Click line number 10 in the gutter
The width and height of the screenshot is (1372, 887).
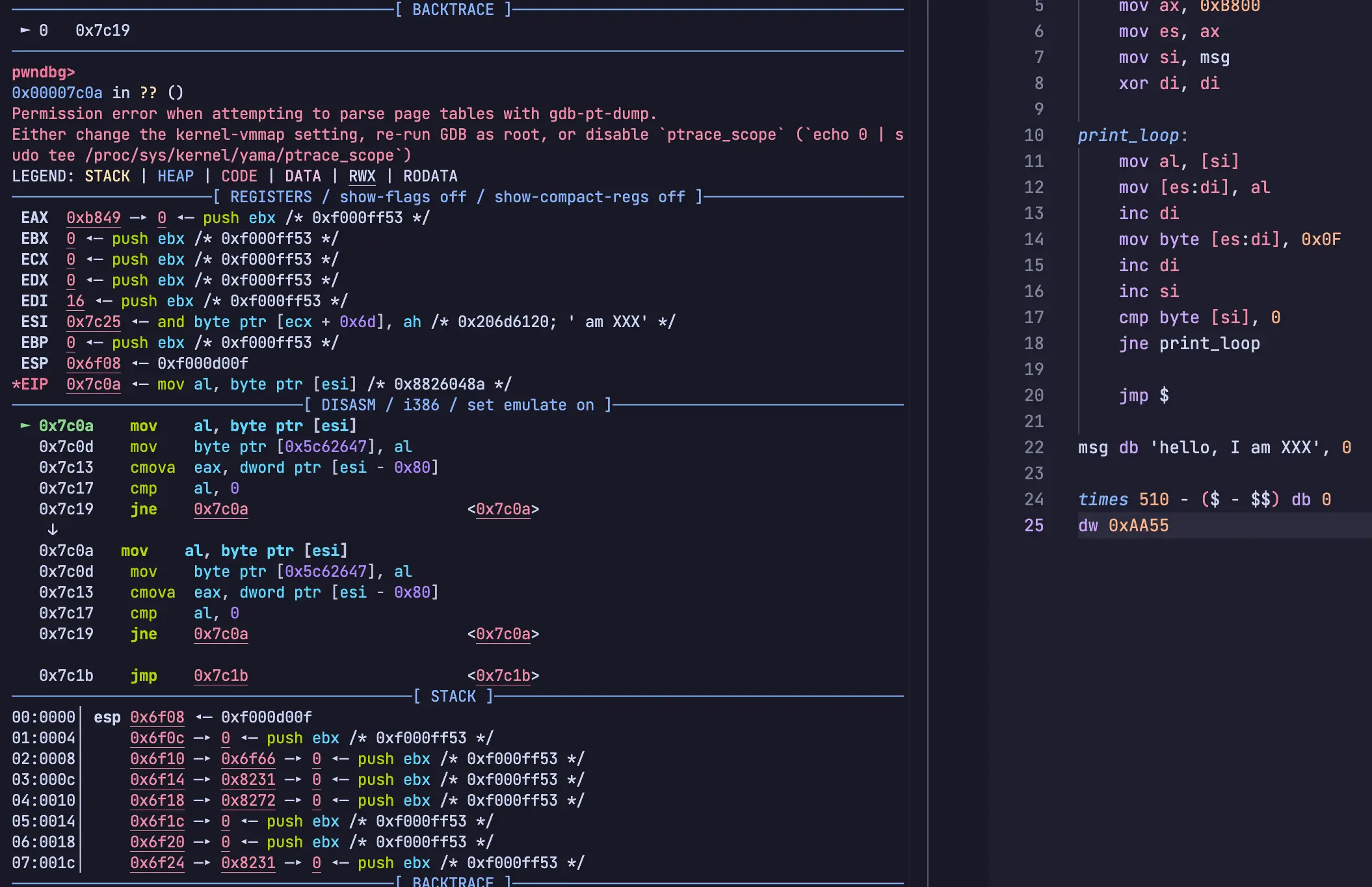click(x=1033, y=135)
